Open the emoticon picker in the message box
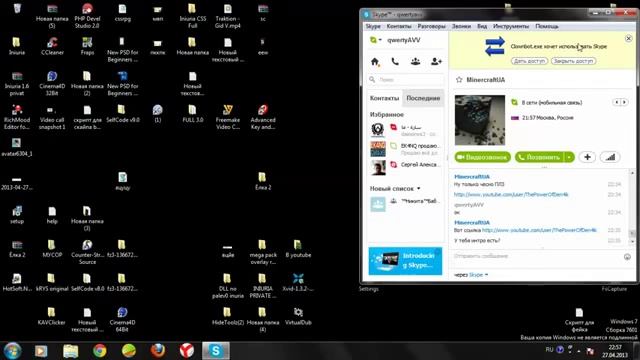The height and width of the screenshot is (360, 640). coord(627,257)
